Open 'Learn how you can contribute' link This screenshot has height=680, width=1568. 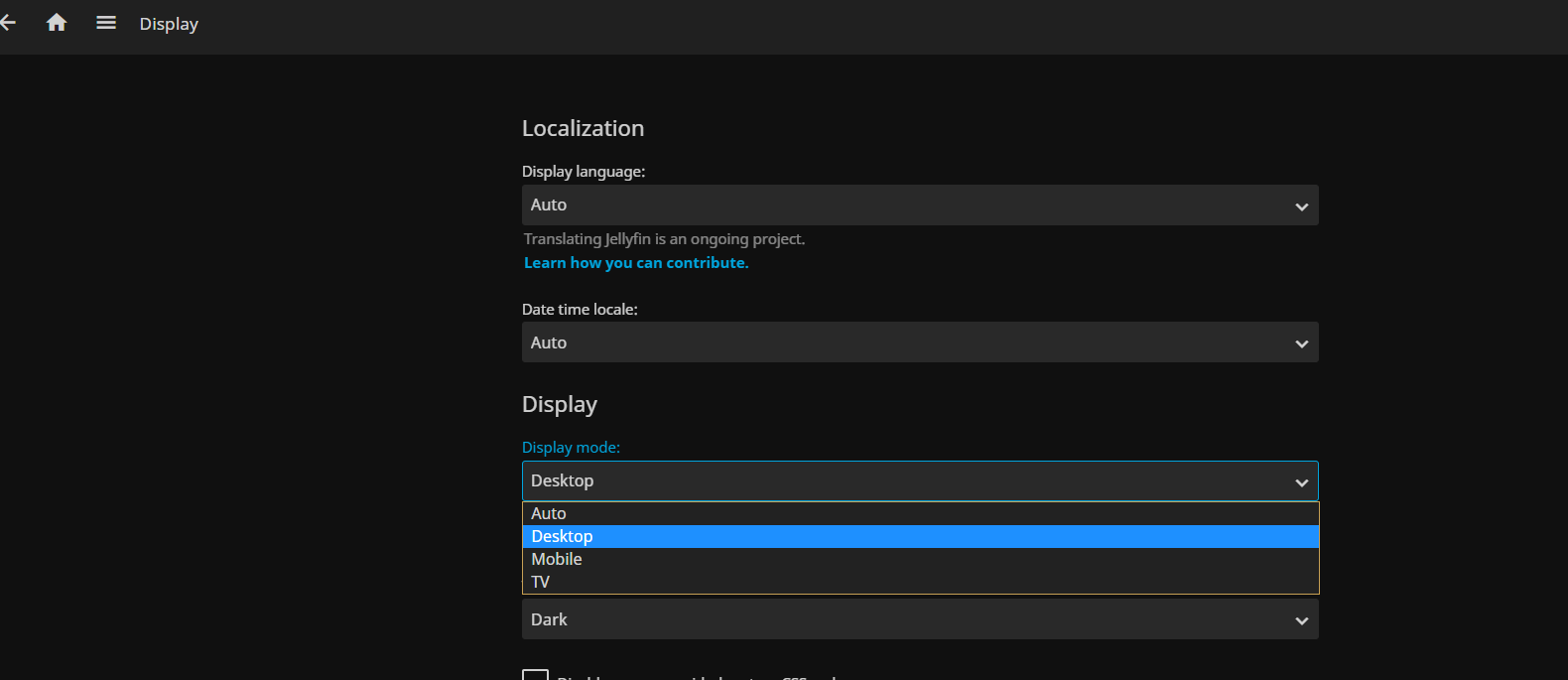[636, 263]
